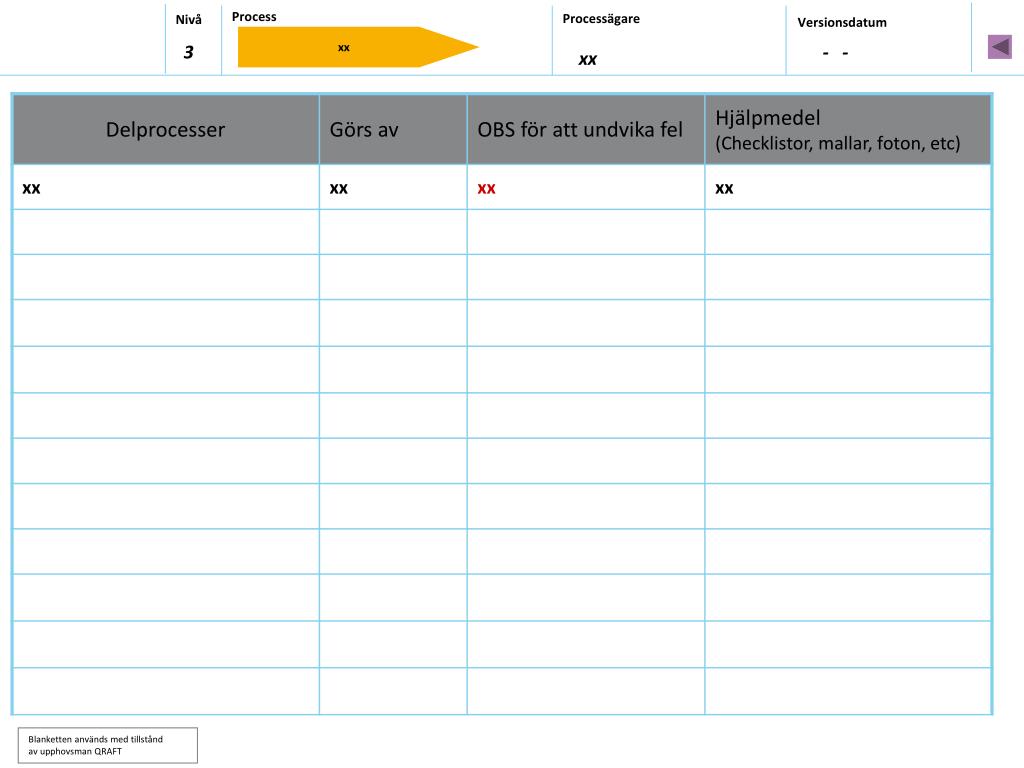Image resolution: width=1024 pixels, height=768 pixels.
Task: Click the Nivå value 3
Action: click(189, 52)
